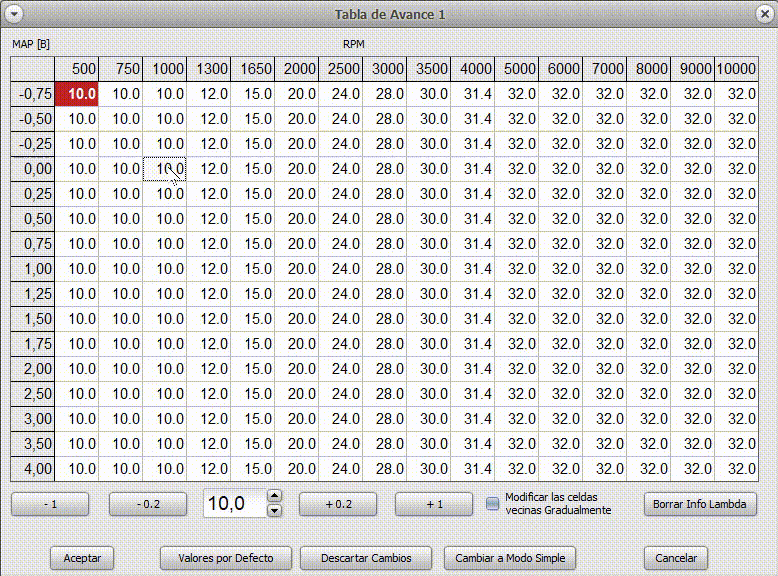Click the plus 1 button
Image resolution: width=778 pixels, height=576 pixels.
pos(434,504)
